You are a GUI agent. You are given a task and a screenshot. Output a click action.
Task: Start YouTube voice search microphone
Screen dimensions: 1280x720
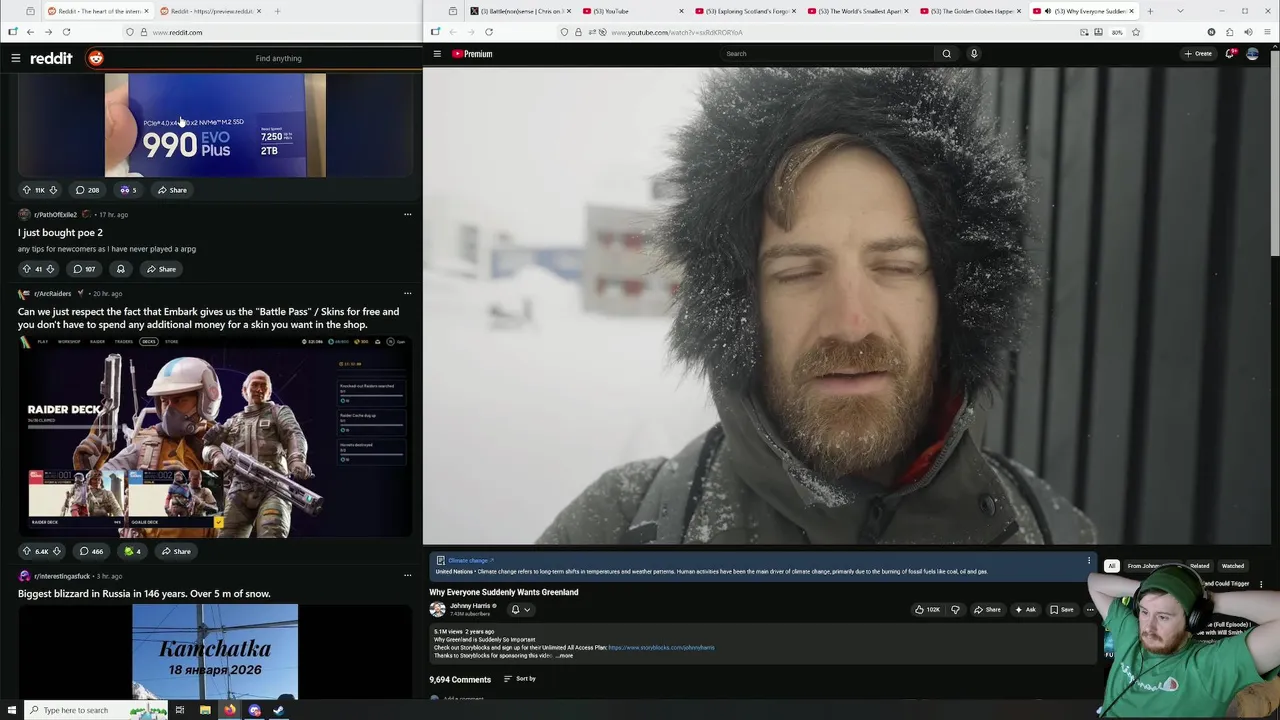[x=974, y=54]
